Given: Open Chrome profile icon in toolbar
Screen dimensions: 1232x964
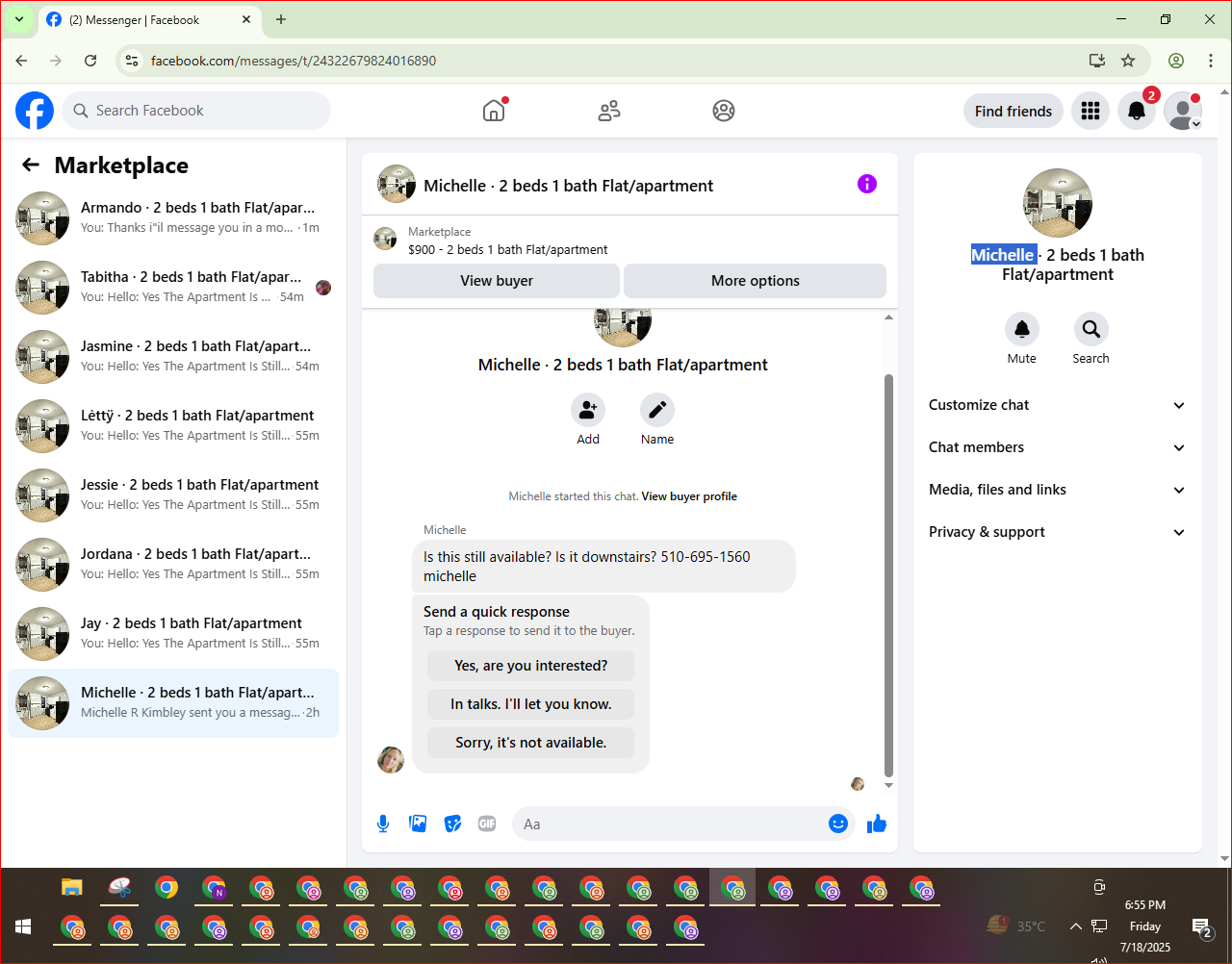Looking at the screenshot, I should pos(1176,61).
